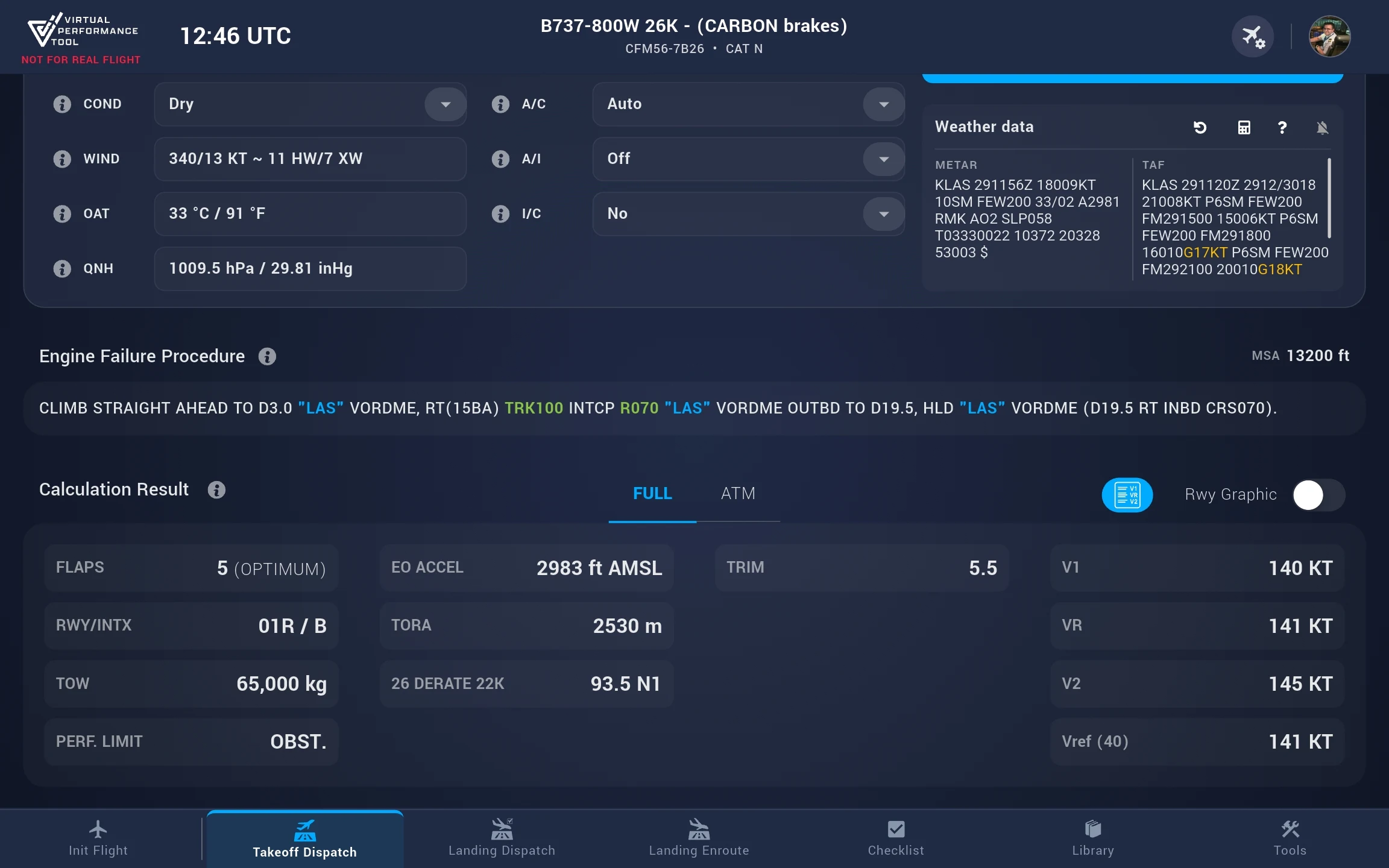Toggle weather notification bell icon
The width and height of the screenshot is (1389, 868).
pos(1322,127)
